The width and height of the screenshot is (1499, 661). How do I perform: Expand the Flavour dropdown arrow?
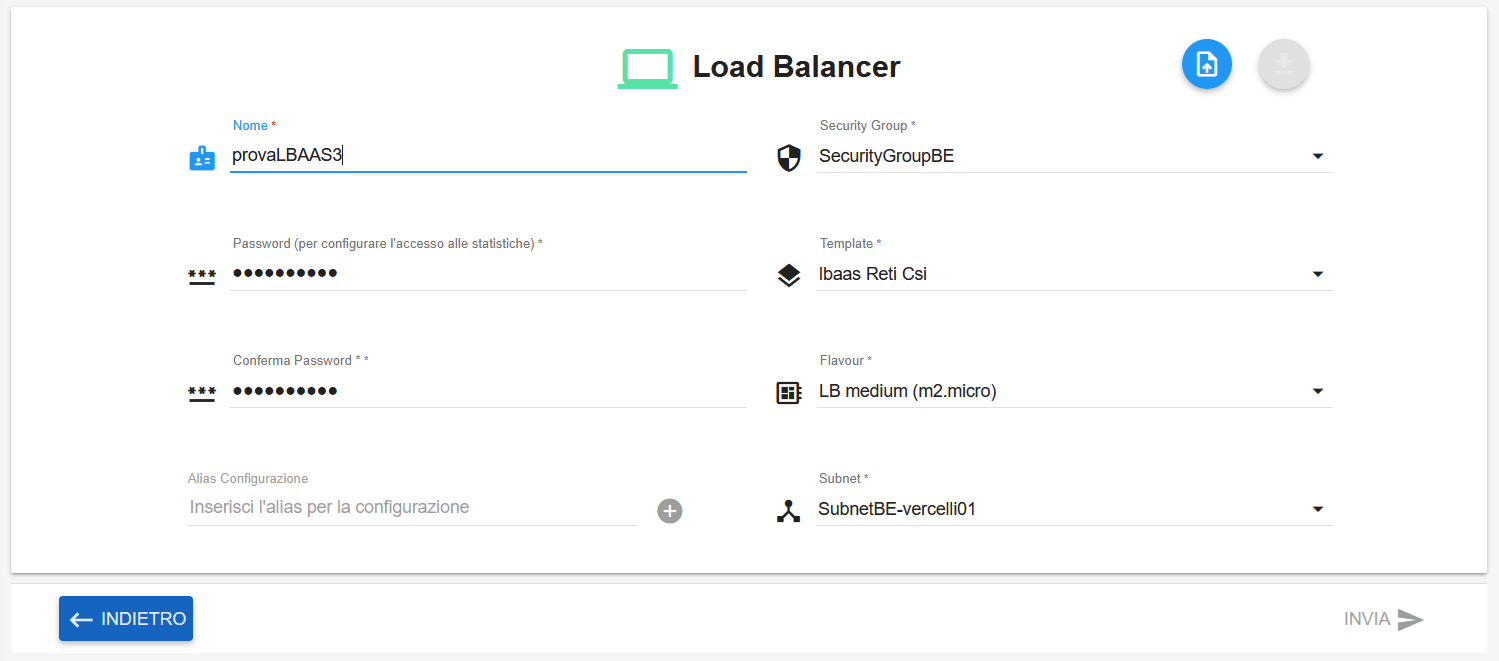1318,391
